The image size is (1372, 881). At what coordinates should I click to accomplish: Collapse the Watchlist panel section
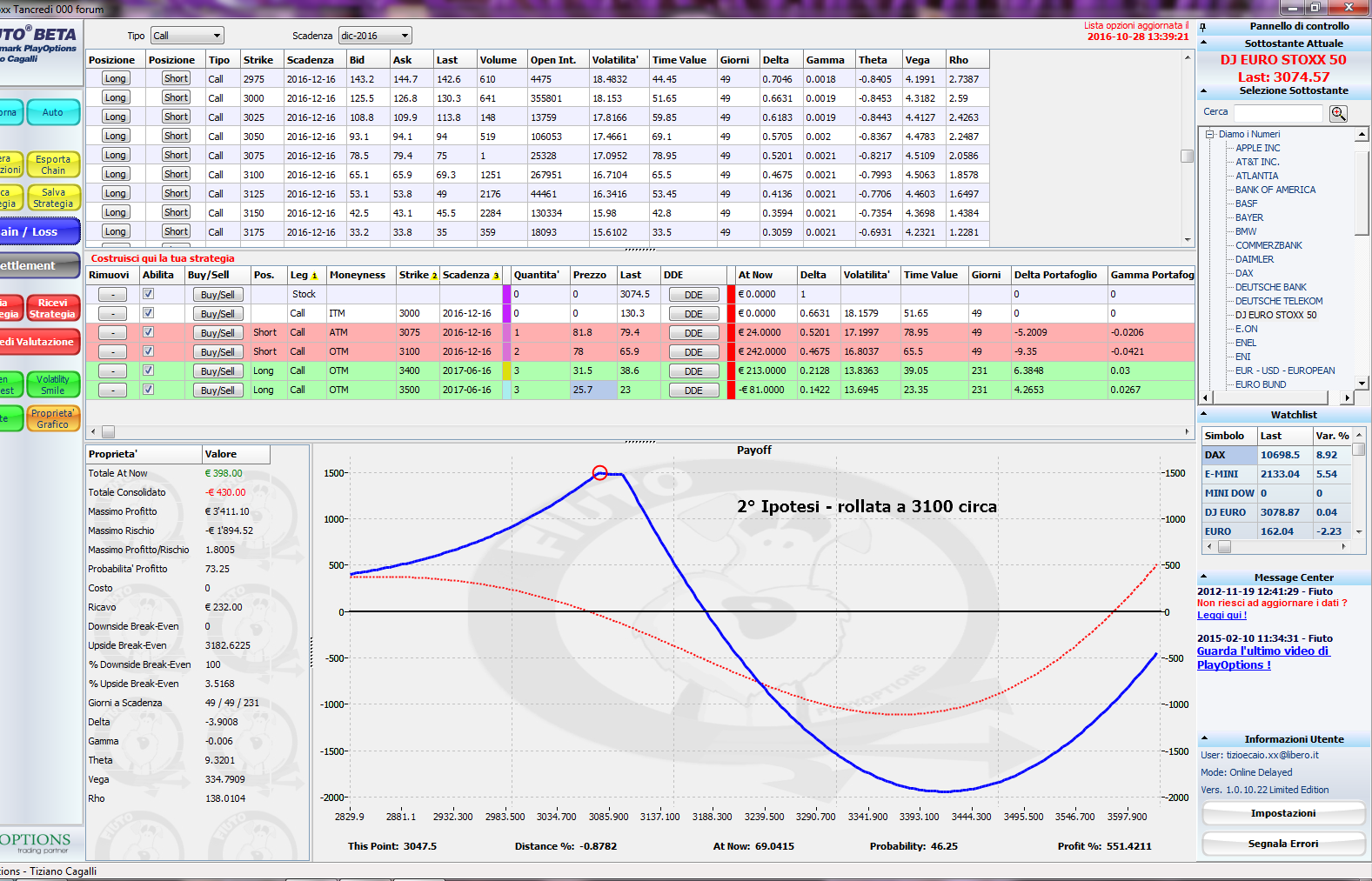(x=1204, y=415)
